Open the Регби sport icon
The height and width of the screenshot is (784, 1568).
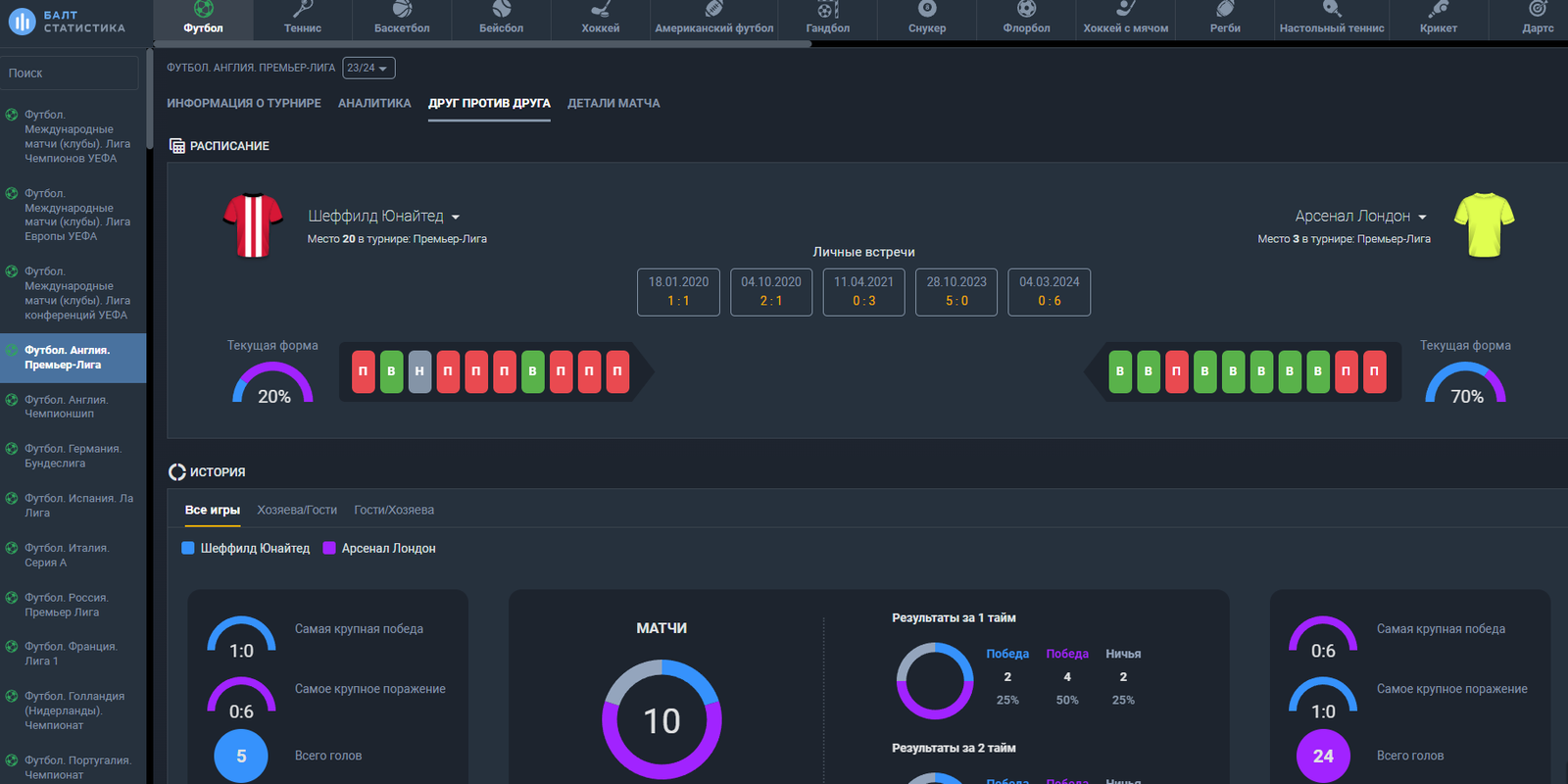[x=1225, y=9]
